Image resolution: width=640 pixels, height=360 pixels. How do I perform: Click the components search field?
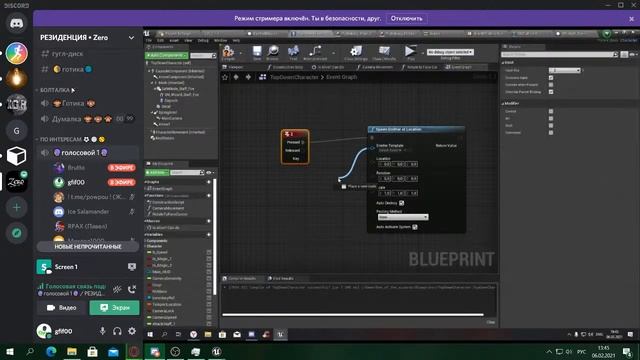tap(203, 56)
